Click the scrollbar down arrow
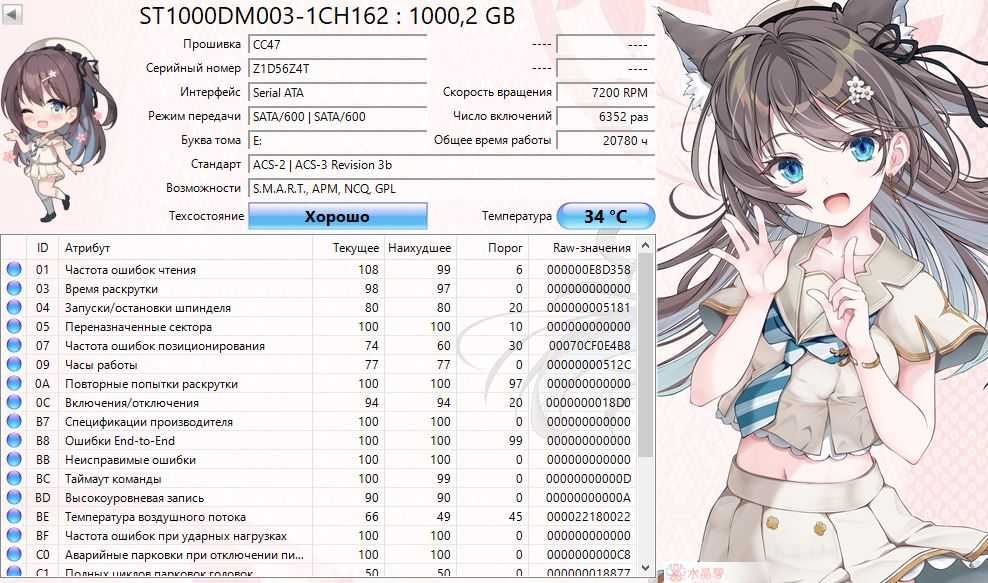Viewport: 988px width, 583px height. pyautogui.click(x=645, y=567)
